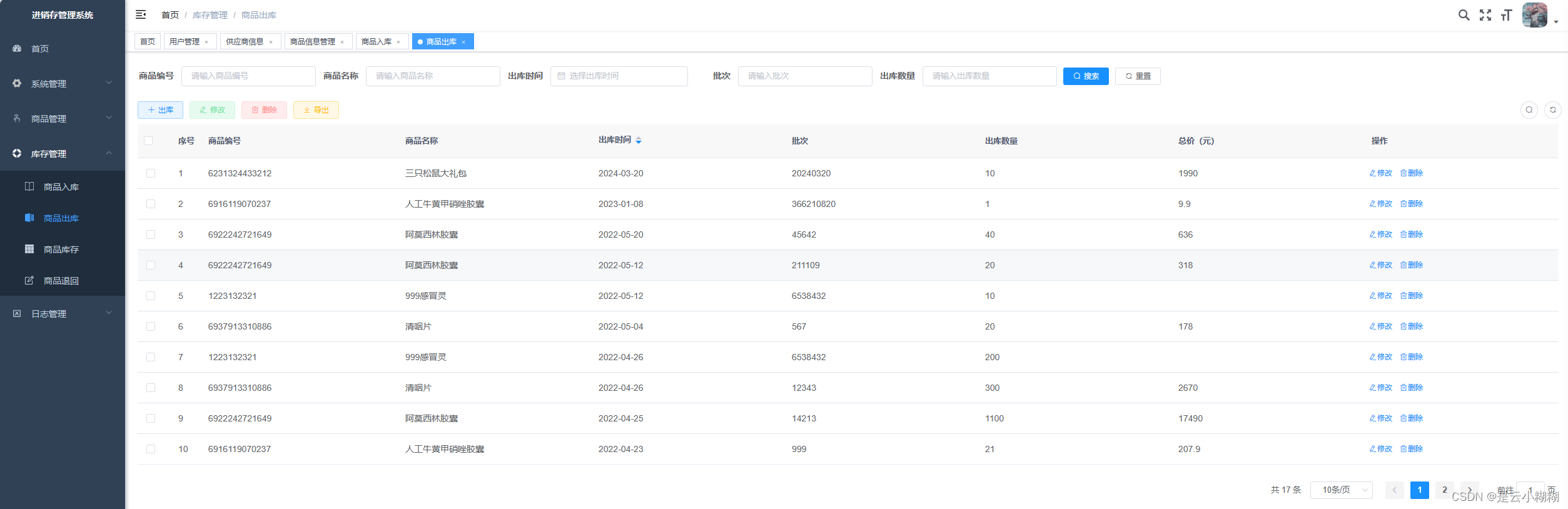Check the row 6 checkbox for batch 567
The height and width of the screenshot is (509, 1568).
pos(151,326)
